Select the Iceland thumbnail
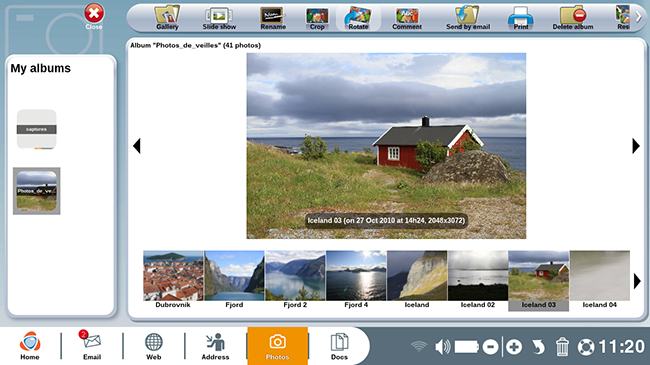This screenshot has height=365, width=650. [417, 280]
